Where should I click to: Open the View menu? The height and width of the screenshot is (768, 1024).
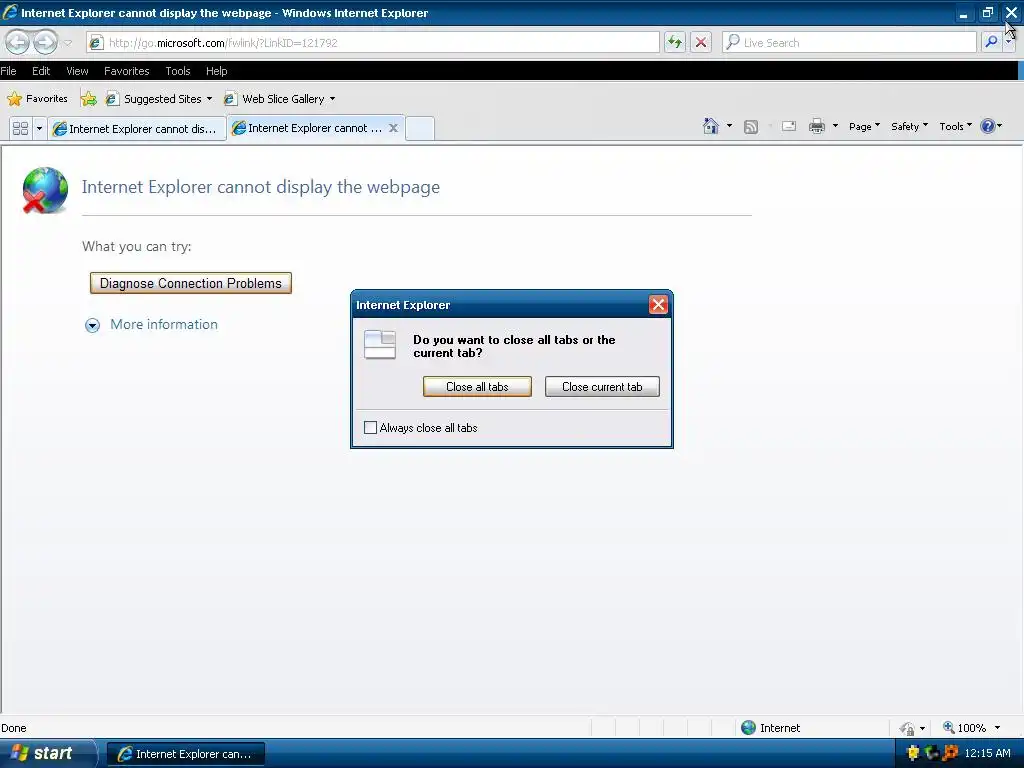(77, 71)
